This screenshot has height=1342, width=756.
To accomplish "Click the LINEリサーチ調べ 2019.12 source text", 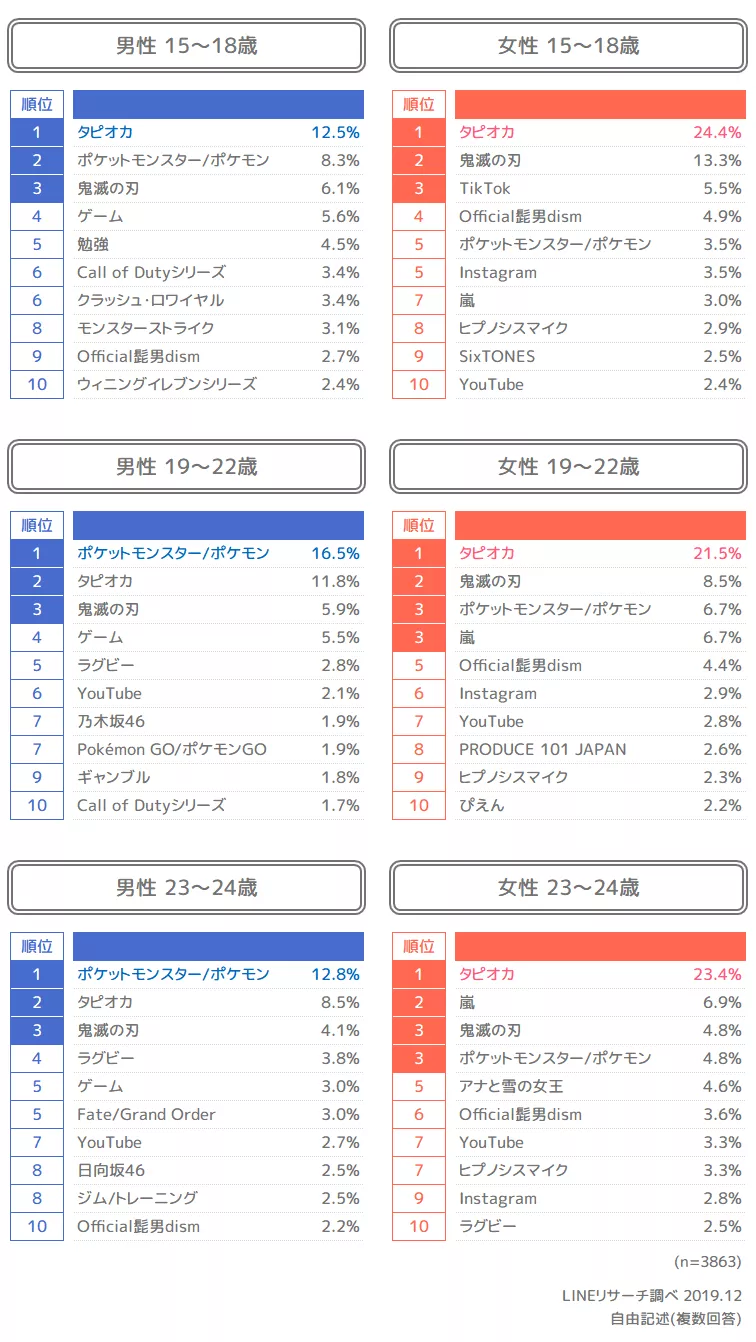I will click(x=651, y=1296).
